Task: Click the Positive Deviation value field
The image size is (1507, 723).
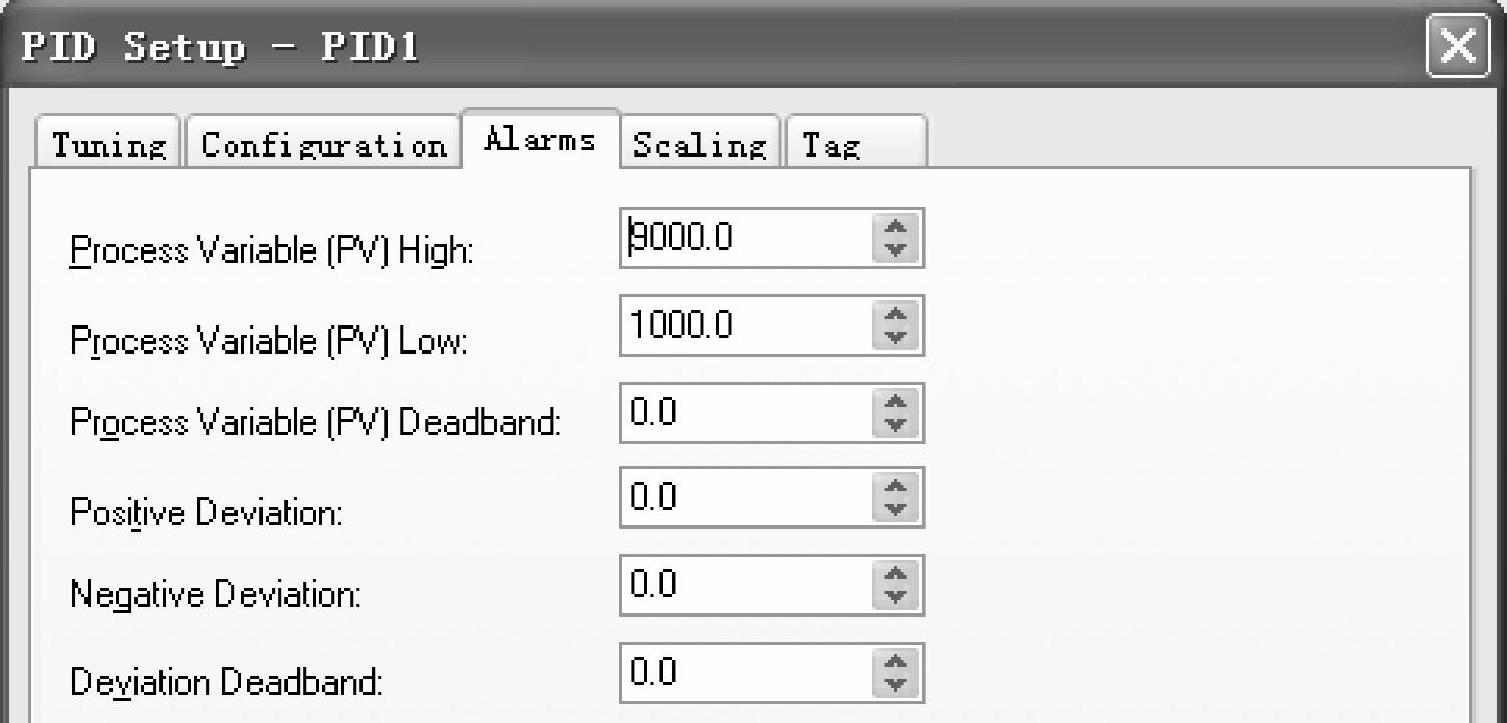Action: click(x=747, y=497)
